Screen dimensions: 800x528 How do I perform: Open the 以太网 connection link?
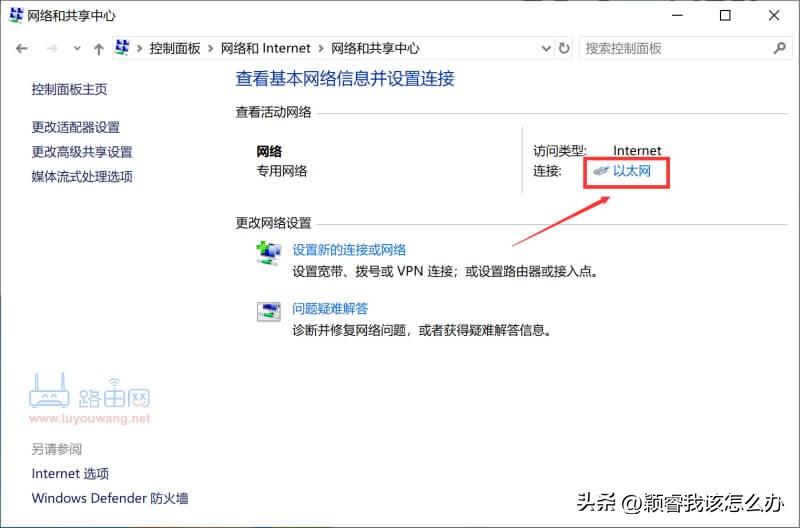tap(632, 170)
